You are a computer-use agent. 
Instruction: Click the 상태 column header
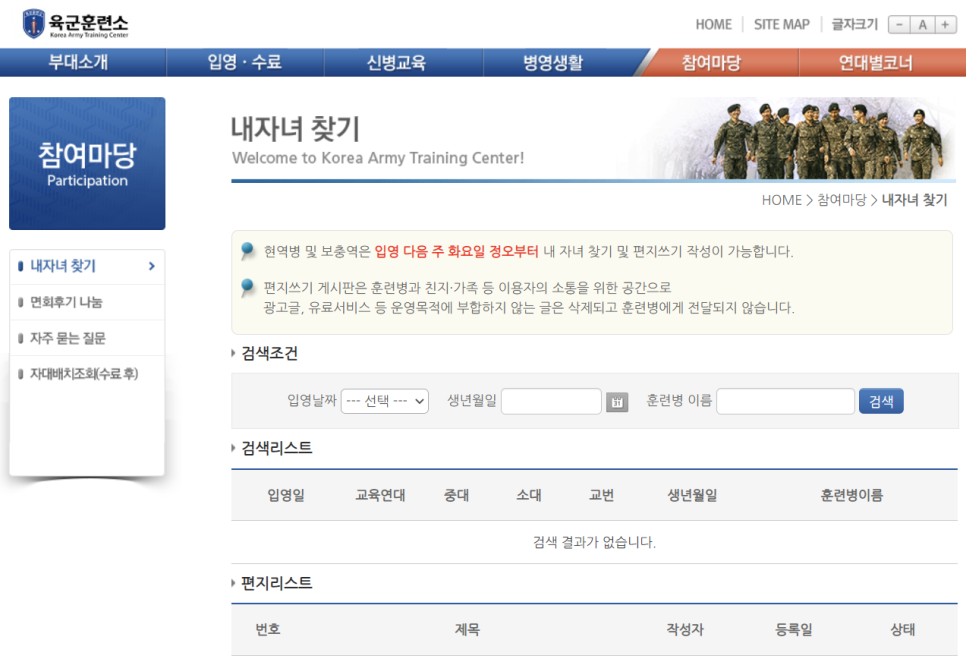tap(903, 629)
